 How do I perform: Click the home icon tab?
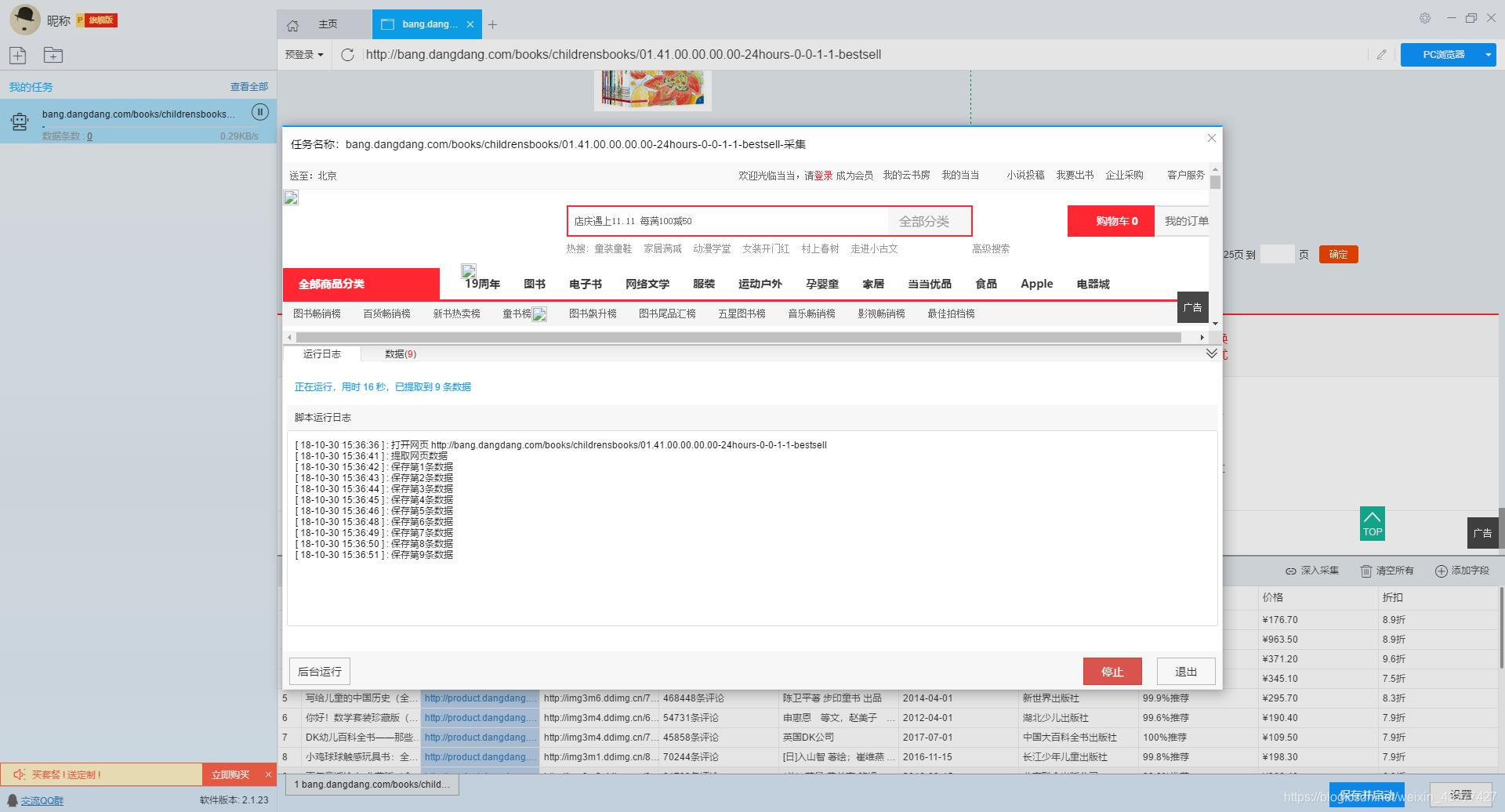click(292, 25)
